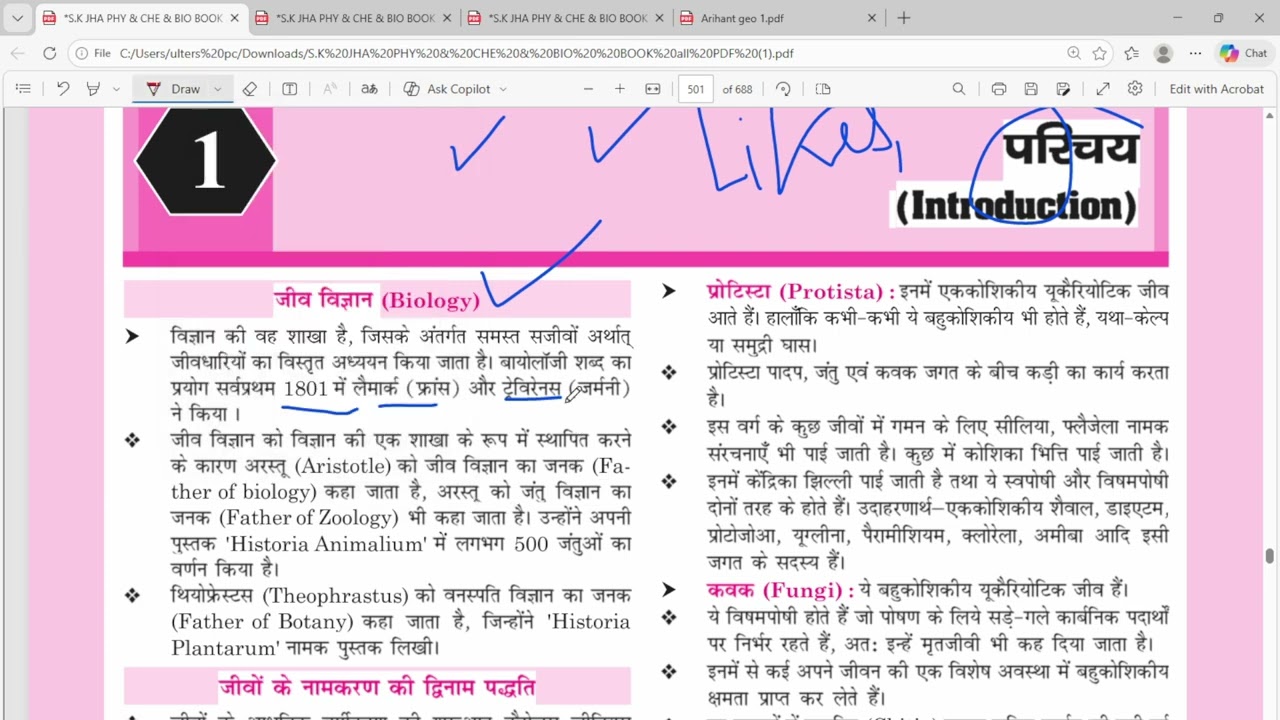Open the browser Settings and more menu

click(x=1195, y=53)
